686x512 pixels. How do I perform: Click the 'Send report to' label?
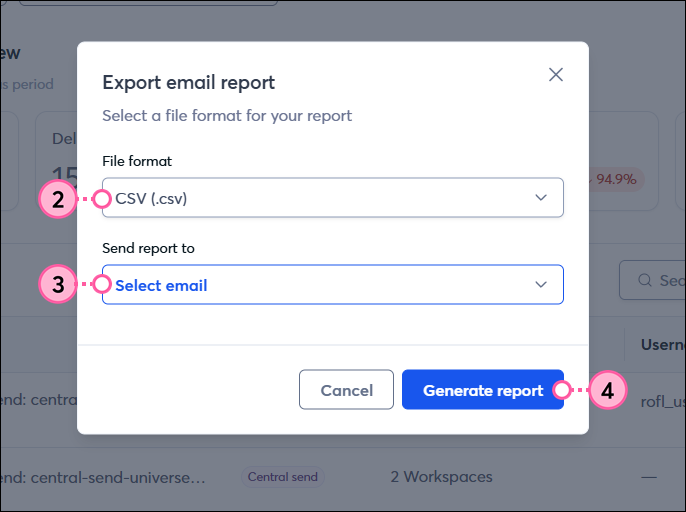(148, 248)
